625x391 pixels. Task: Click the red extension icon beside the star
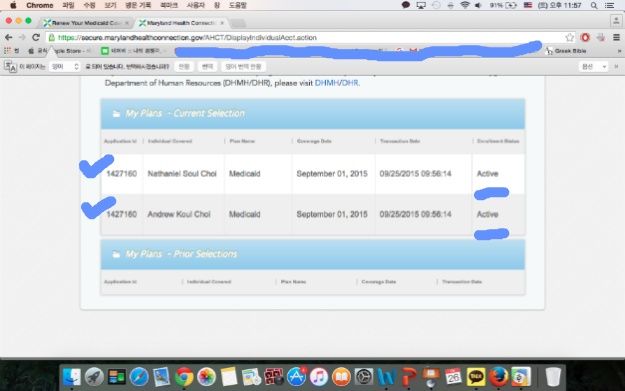pos(585,37)
